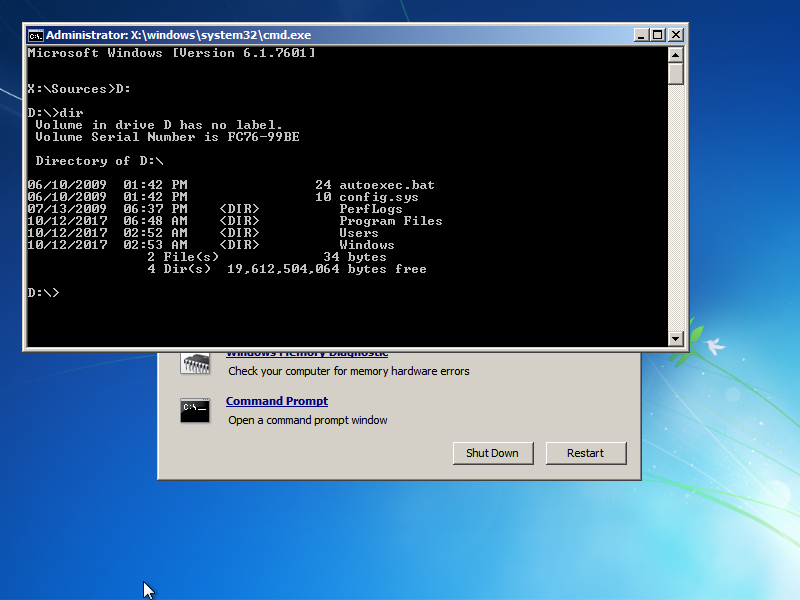Click the Command Prompt terminal icon
The height and width of the screenshot is (600, 800).
point(195,411)
